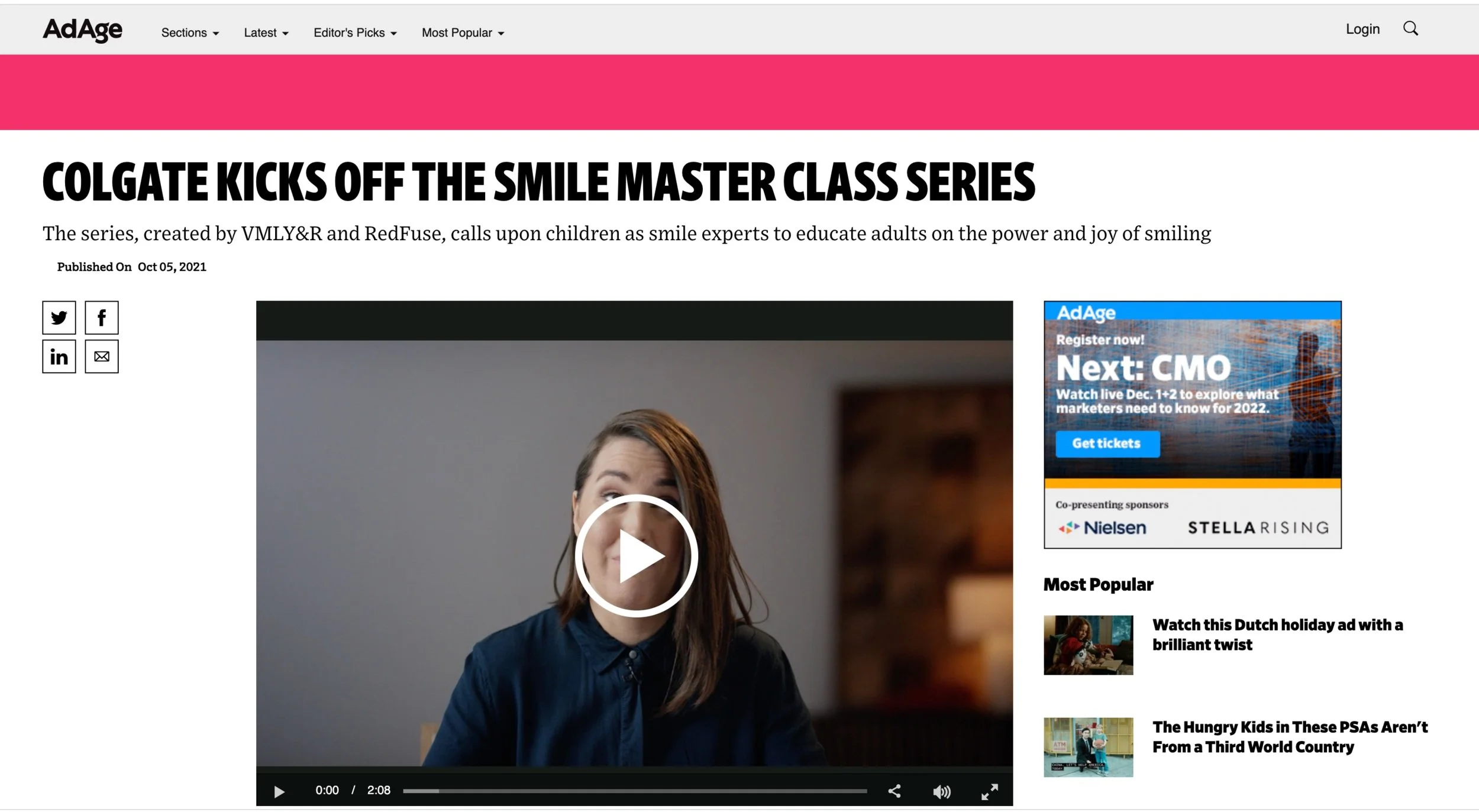Expand the Sections dropdown

pos(190,33)
